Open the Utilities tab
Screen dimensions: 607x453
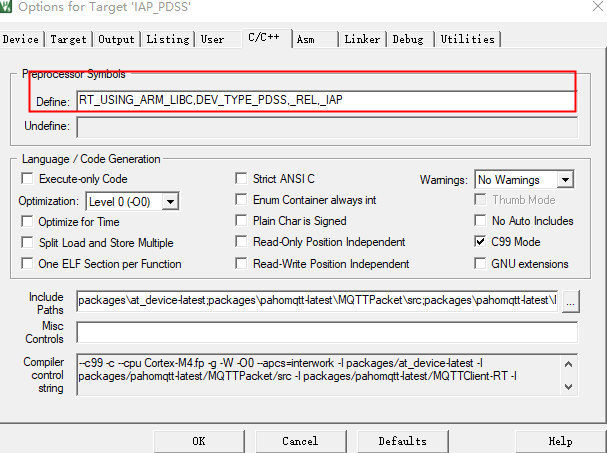[x=468, y=39]
